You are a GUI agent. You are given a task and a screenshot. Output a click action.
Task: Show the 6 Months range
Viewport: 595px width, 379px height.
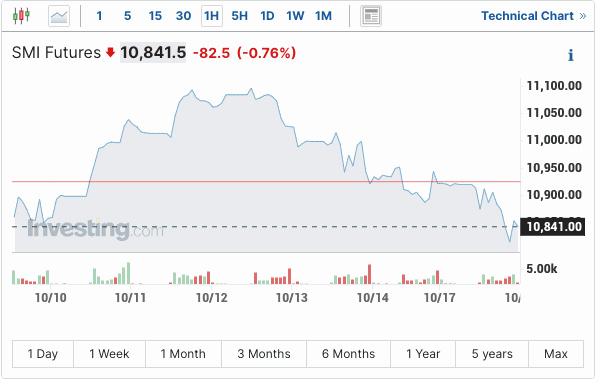[348, 354]
